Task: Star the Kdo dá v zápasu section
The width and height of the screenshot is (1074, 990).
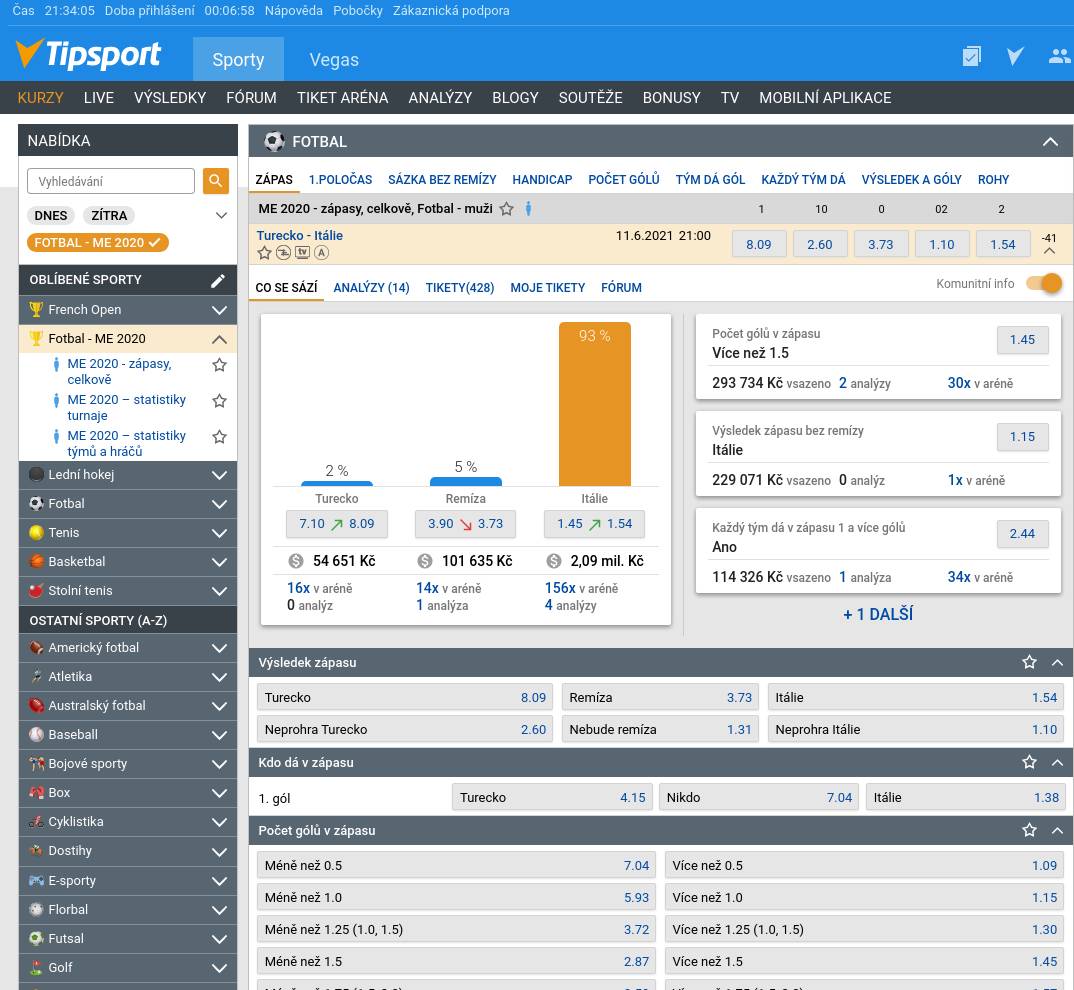Action: tap(1029, 762)
